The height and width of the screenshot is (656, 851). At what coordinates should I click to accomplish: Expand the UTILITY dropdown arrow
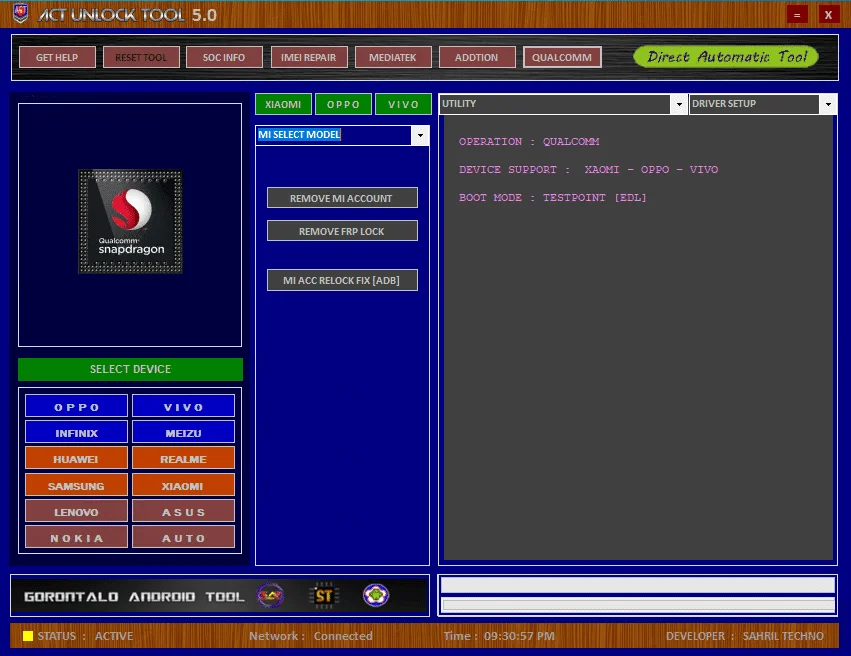[x=678, y=104]
